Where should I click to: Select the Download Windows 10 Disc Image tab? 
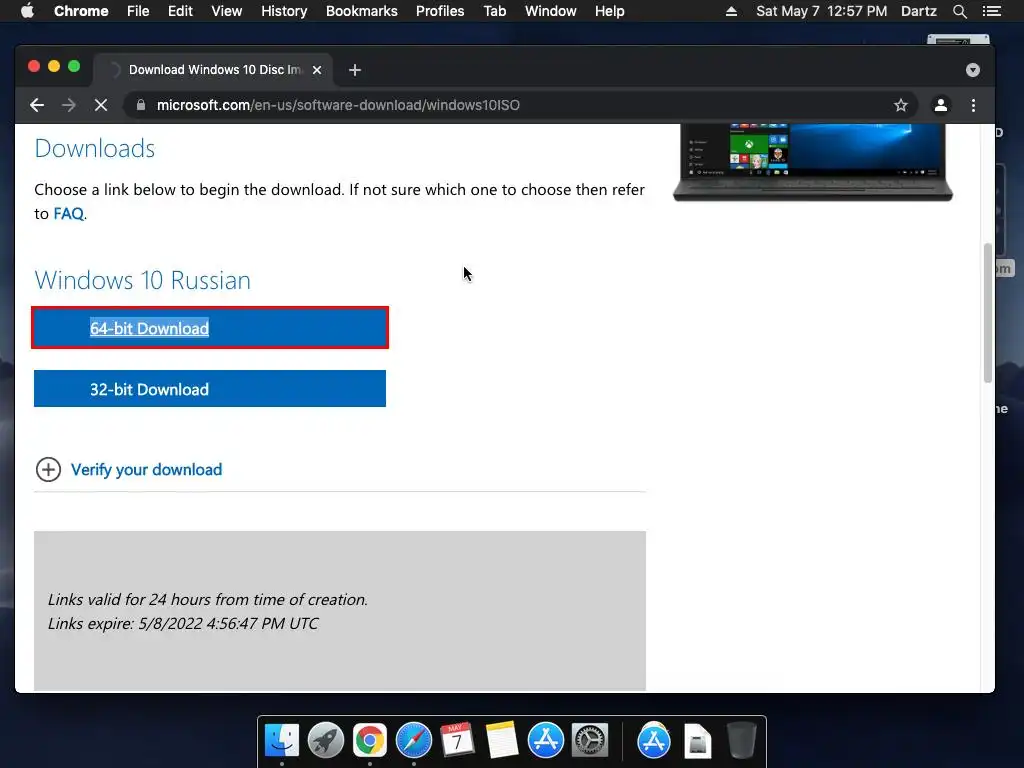(x=214, y=70)
